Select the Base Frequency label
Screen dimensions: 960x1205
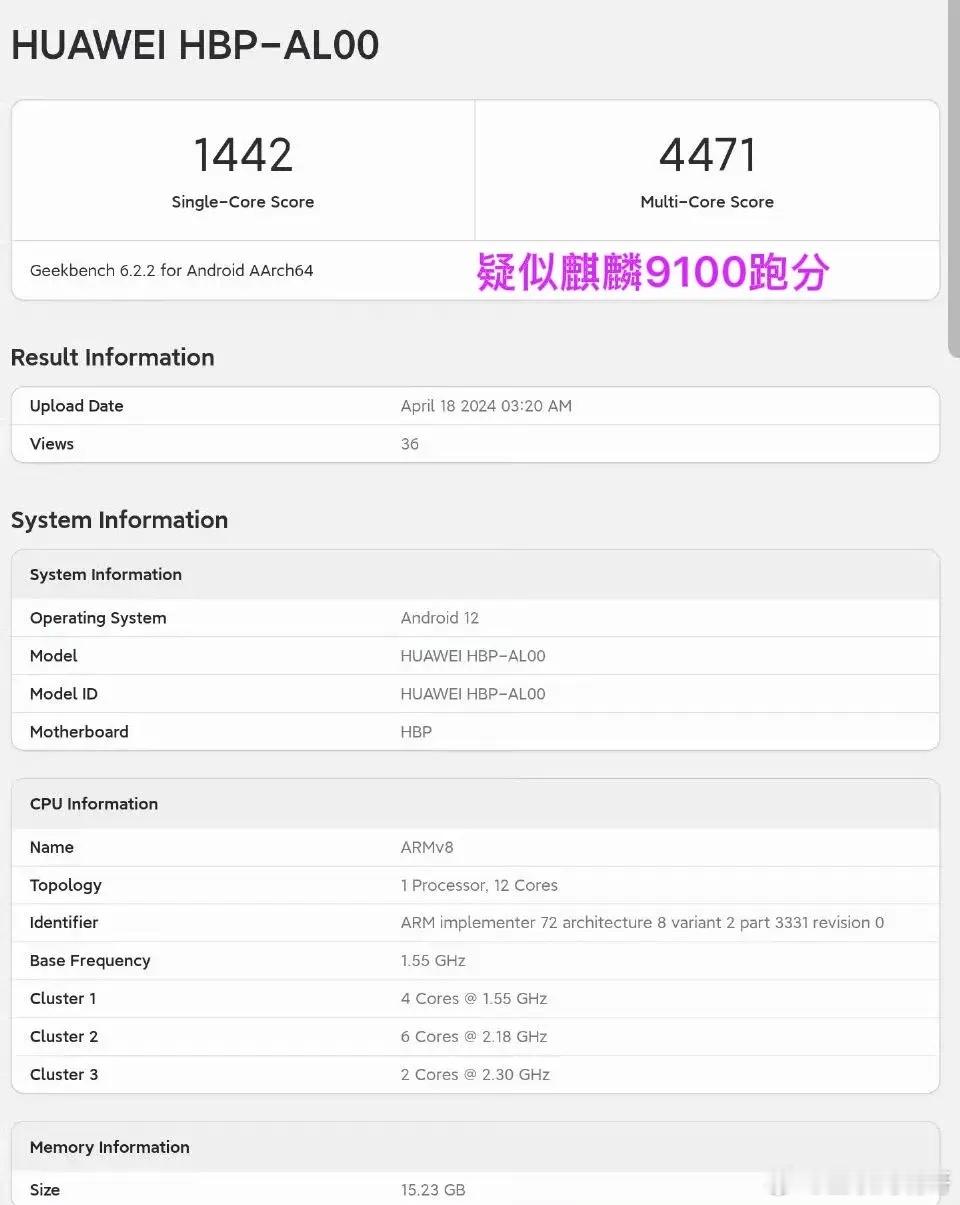[x=90, y=961]
